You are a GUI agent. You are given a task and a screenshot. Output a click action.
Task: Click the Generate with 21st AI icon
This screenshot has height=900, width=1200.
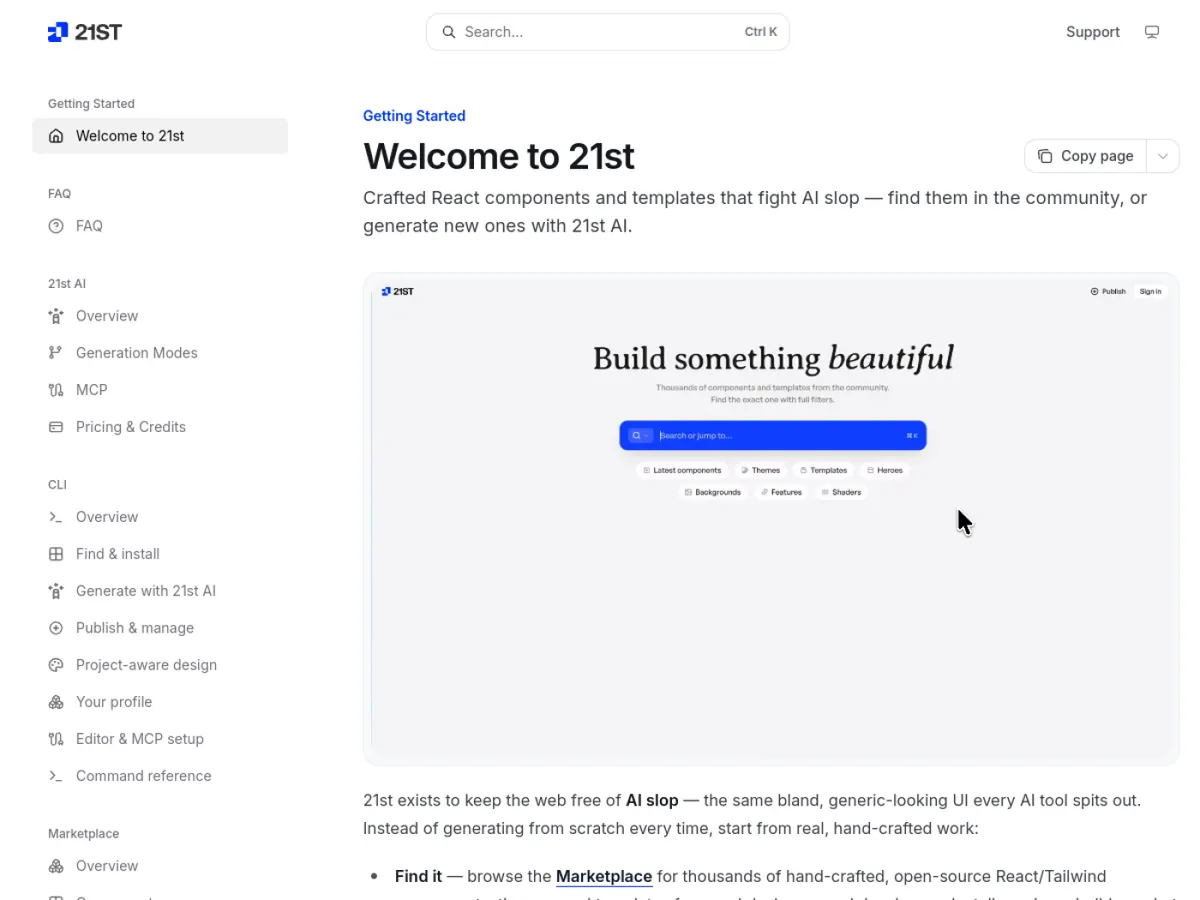(x=56, y=591)
